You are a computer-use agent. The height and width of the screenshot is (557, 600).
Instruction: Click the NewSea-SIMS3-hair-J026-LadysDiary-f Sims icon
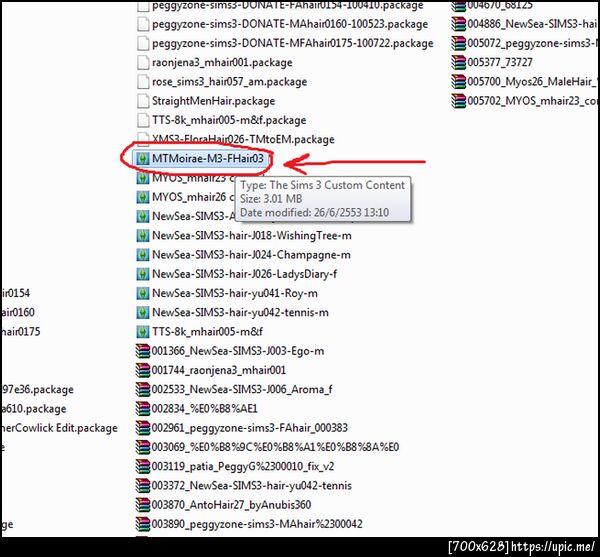click(143, 274)
